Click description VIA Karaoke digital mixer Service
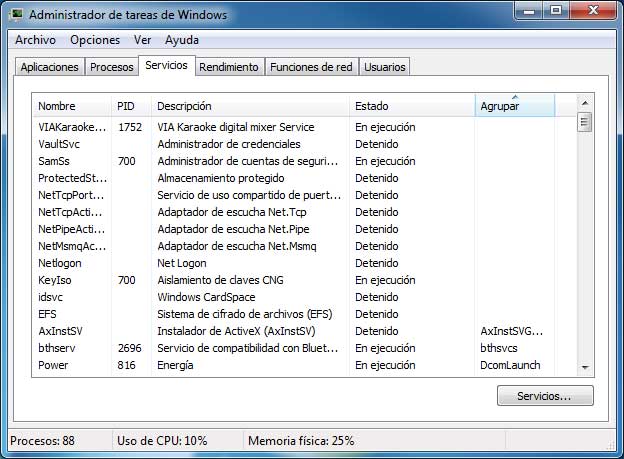The height and width of the screenshot is (459, 624). click(x=236, y=127)
